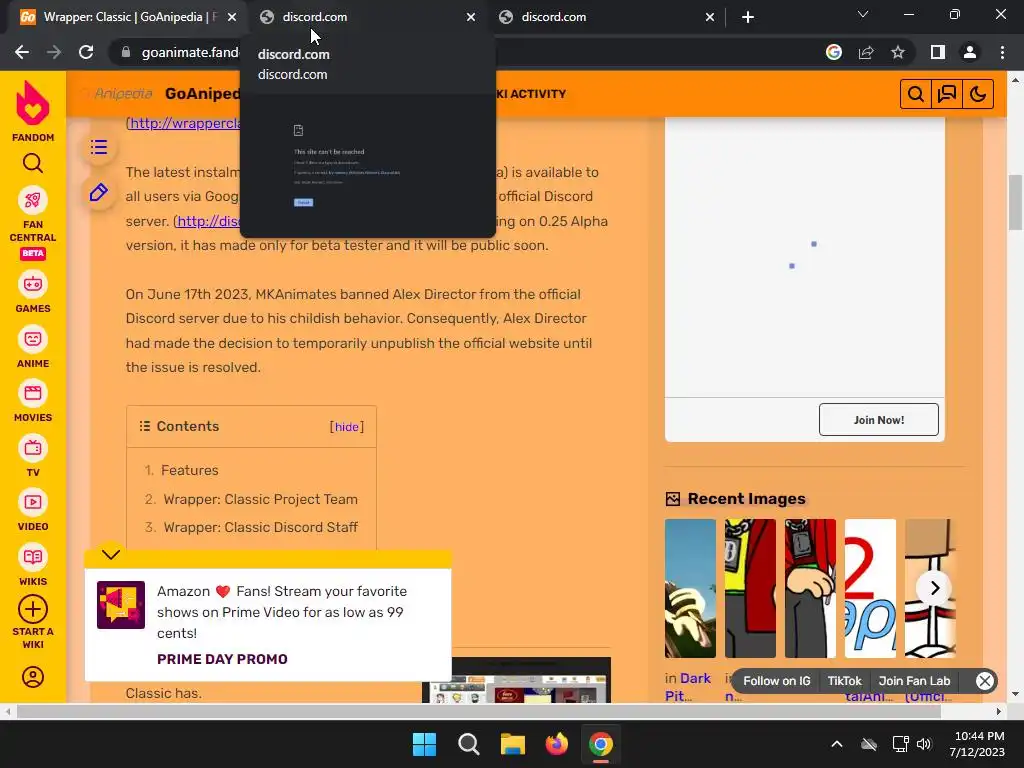1024x768 pixels.
Task: Open Wiki Activity link in header
Action: tap(532, 94)
